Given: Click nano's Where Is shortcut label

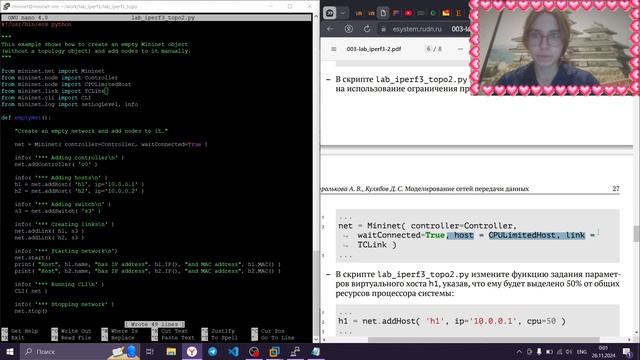Looking at the screenshot, I should pos(124,331).
